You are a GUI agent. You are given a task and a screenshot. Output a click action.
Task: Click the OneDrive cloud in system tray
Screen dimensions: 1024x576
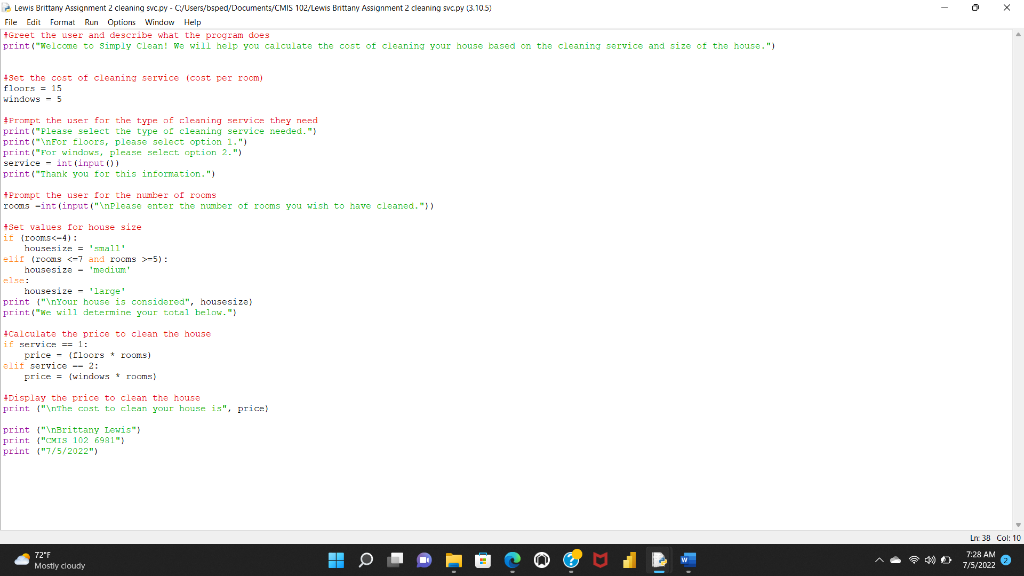896,560
